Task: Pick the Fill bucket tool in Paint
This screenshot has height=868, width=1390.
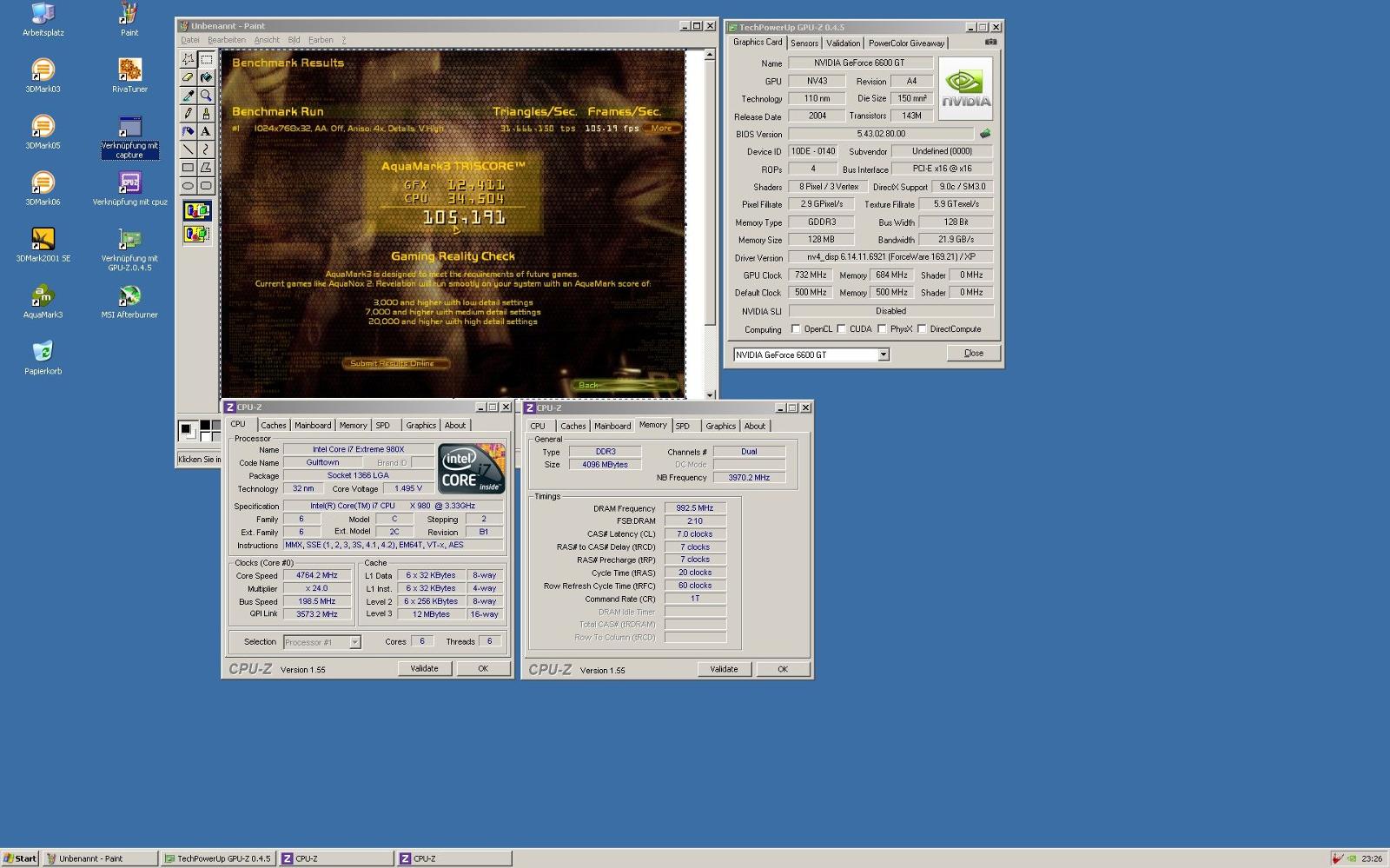Action: (x=206, y=77)
